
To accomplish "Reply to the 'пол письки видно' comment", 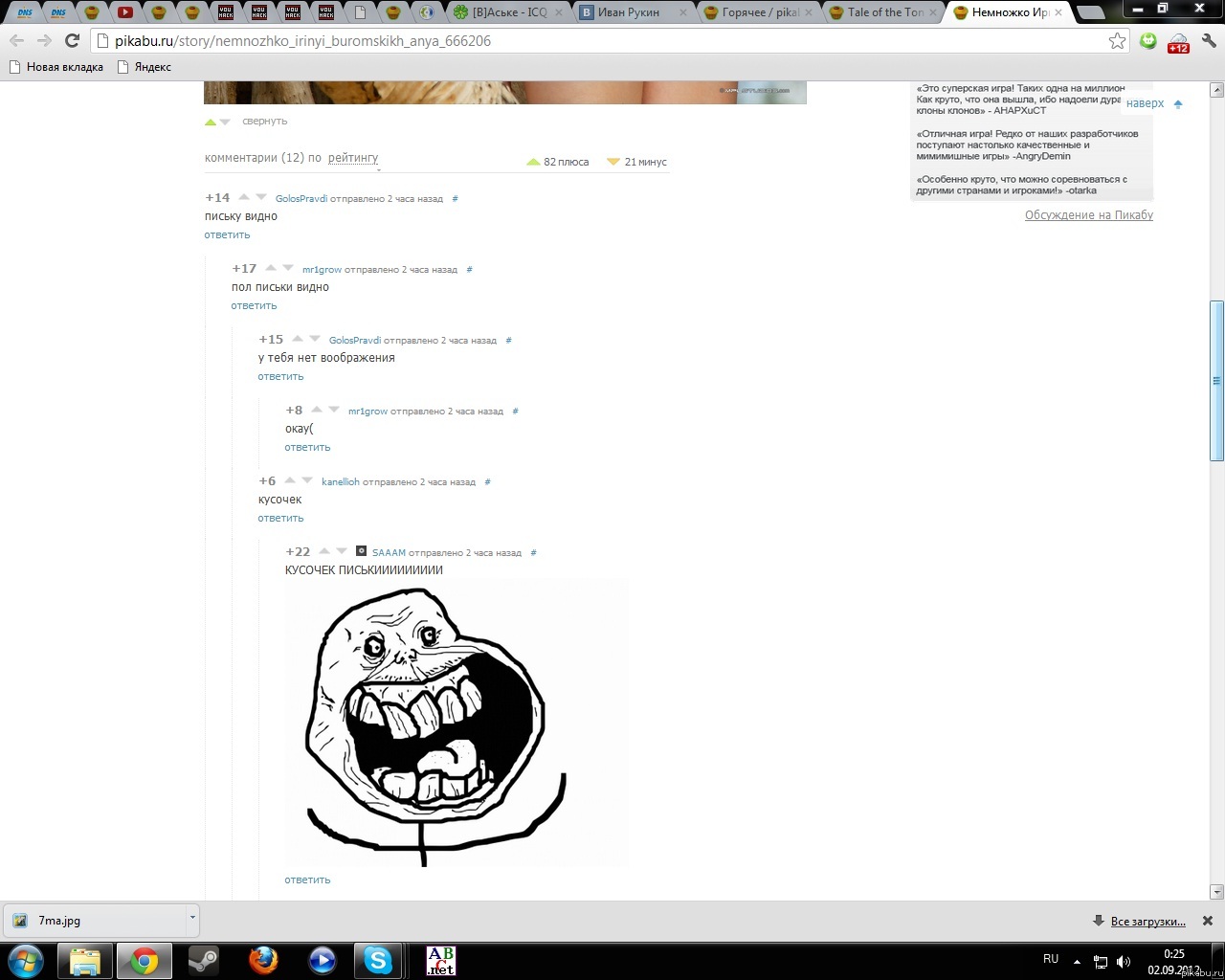I will point(254,305).
